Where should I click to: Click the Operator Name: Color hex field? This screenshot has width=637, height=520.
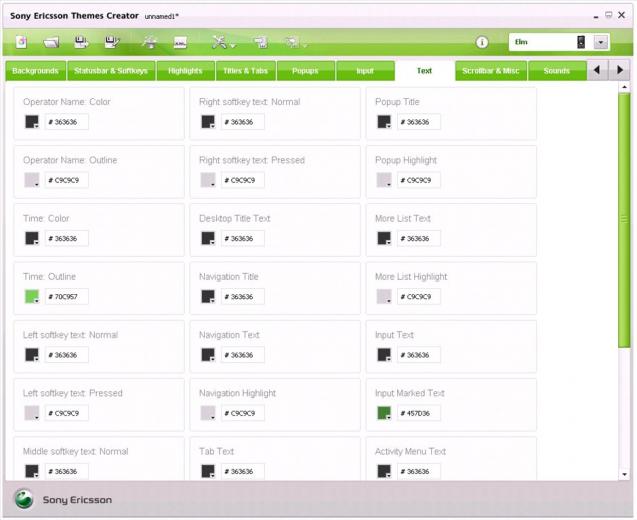coord(67,122)
